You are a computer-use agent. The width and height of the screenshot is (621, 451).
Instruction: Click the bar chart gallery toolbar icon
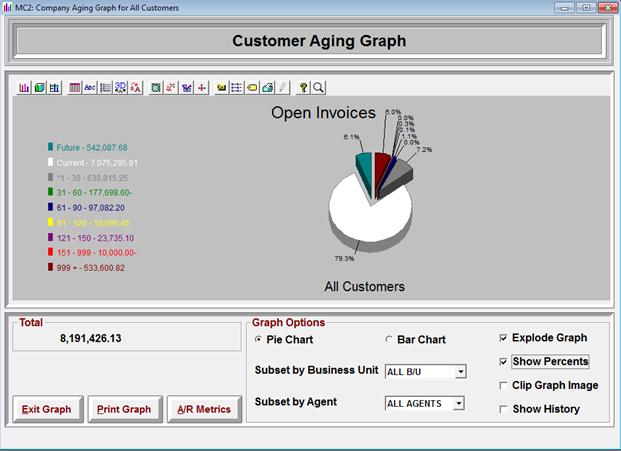point(24,88)
